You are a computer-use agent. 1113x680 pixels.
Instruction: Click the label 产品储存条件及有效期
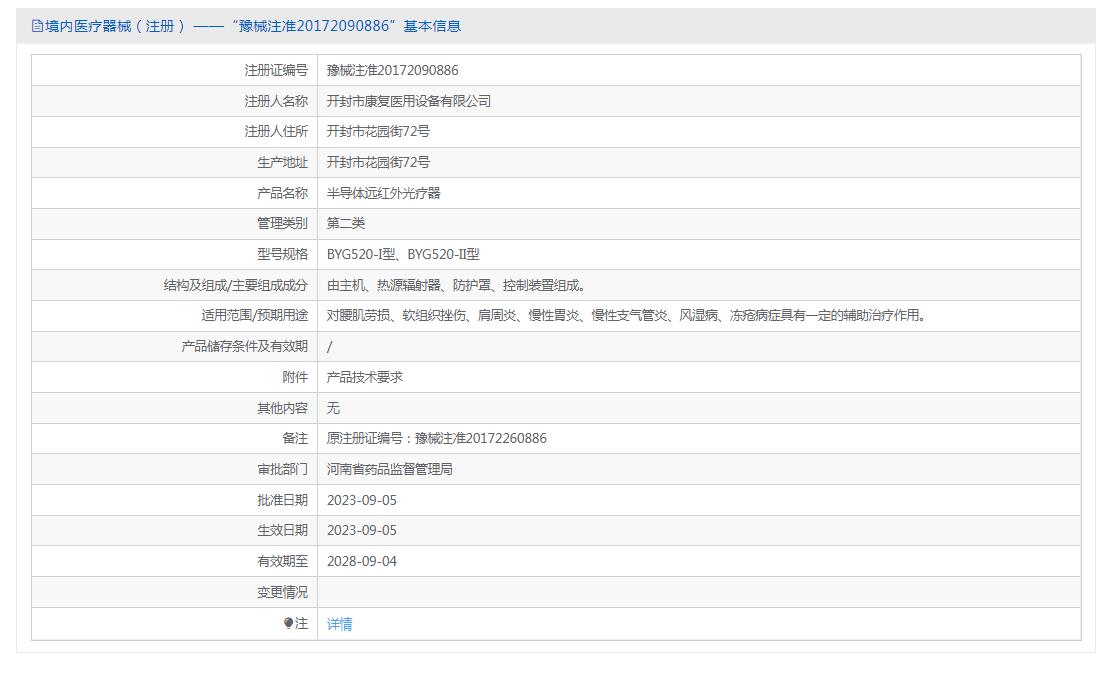245,346
